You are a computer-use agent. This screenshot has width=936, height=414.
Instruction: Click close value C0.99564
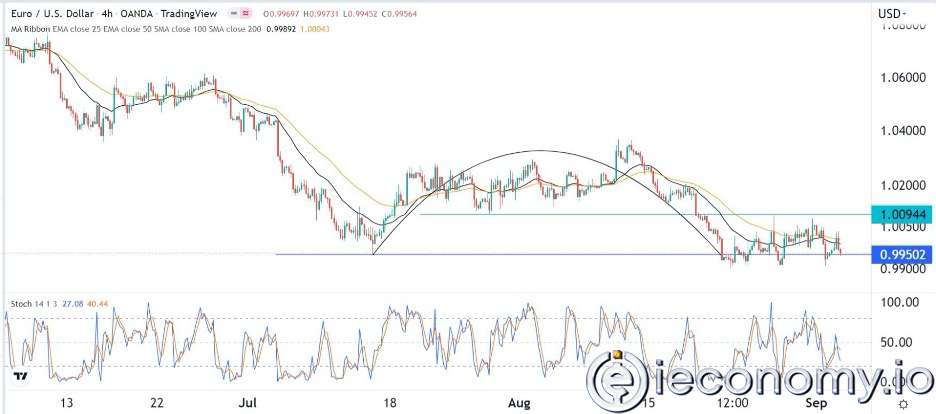(x=398, y=12)
